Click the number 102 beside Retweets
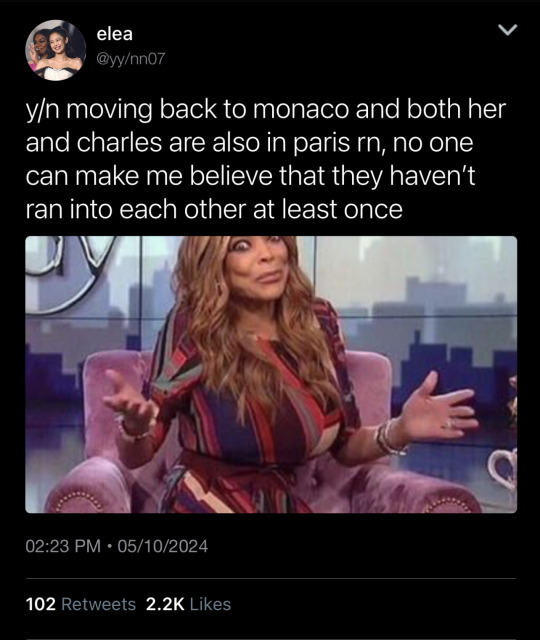This screenshot has height=640, width=540. click(40, 604)
